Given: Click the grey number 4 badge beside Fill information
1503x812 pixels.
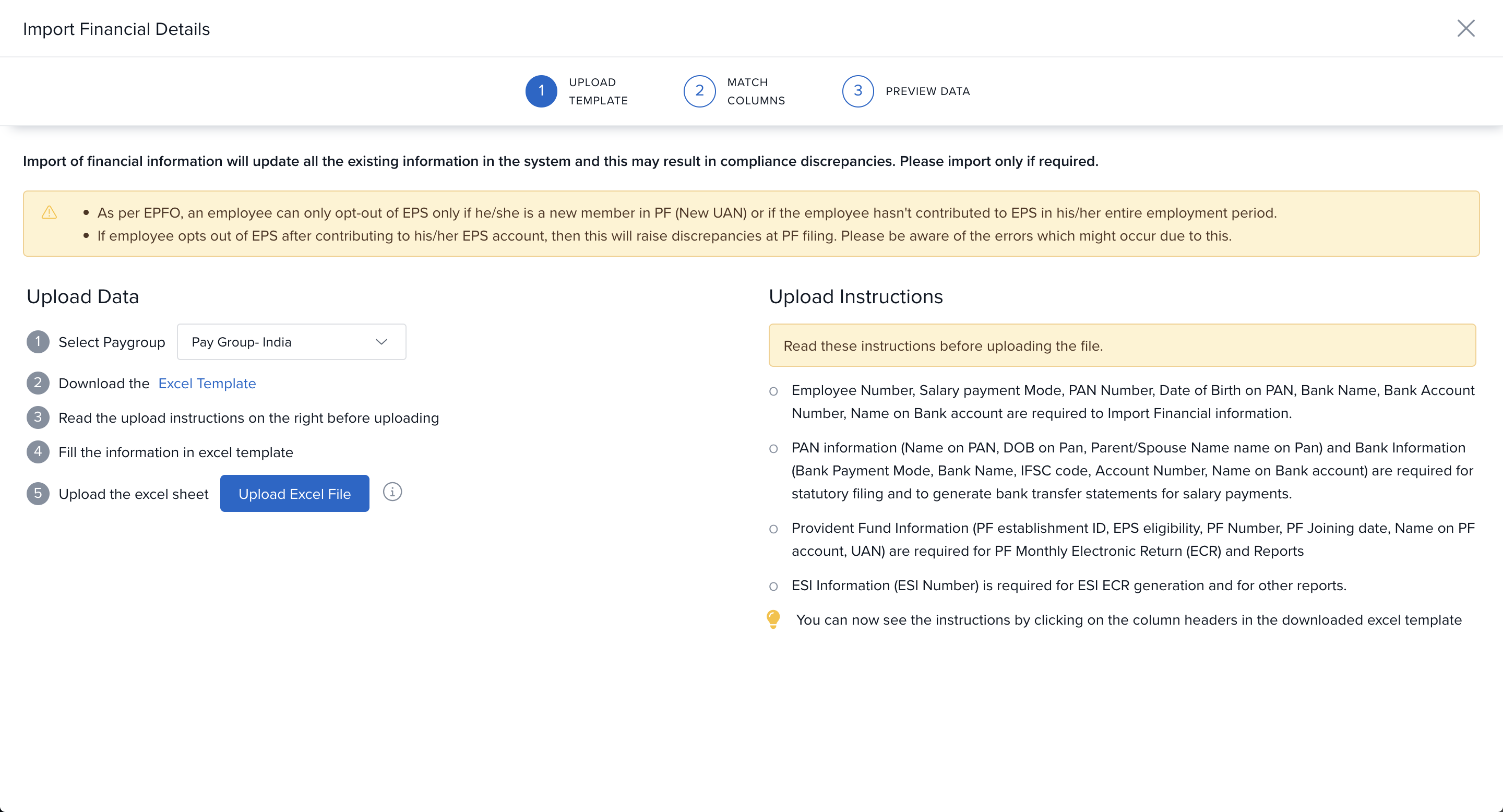Looking at the screenshot, I should tap(38, 452).
